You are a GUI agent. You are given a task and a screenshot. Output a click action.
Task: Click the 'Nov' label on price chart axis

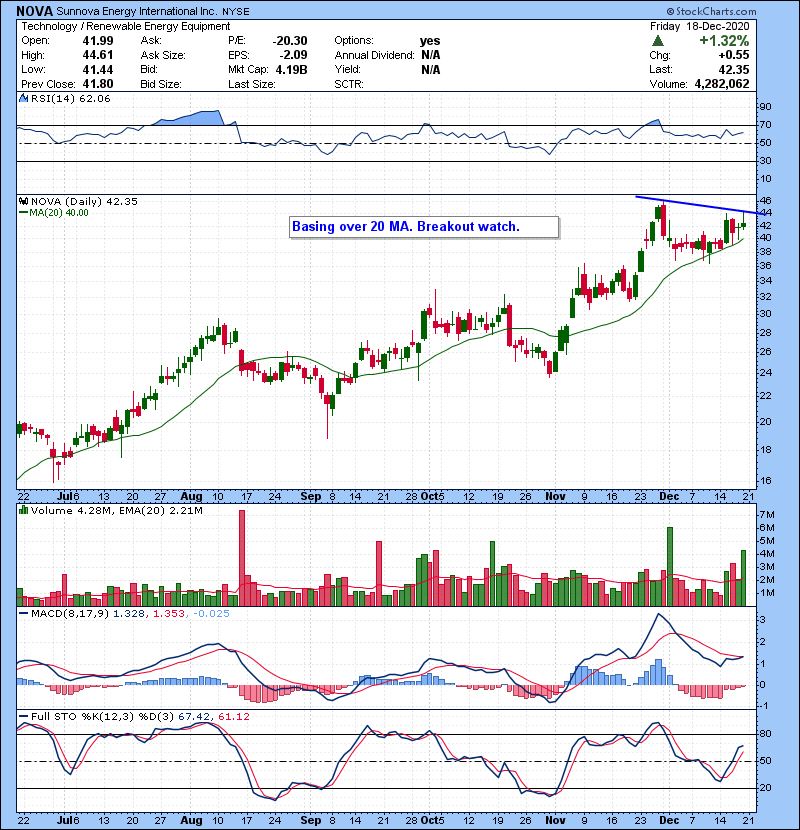pyautogui.click(x=555, y=497)
